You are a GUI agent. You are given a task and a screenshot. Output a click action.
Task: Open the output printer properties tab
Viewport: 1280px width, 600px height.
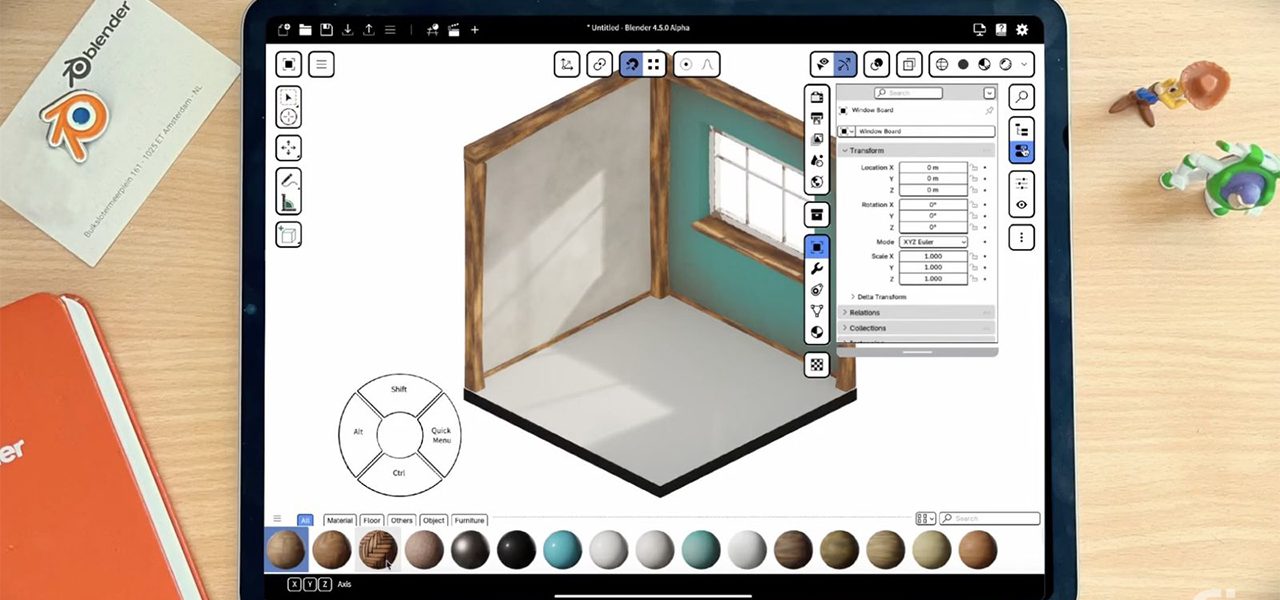tap(817, 118)
